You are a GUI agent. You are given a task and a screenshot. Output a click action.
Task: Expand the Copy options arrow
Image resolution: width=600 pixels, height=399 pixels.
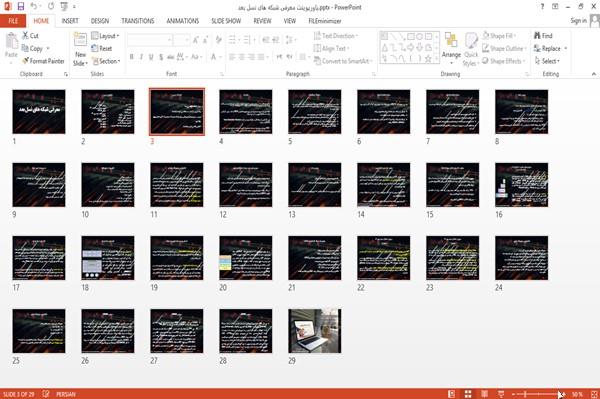(48, 49)
